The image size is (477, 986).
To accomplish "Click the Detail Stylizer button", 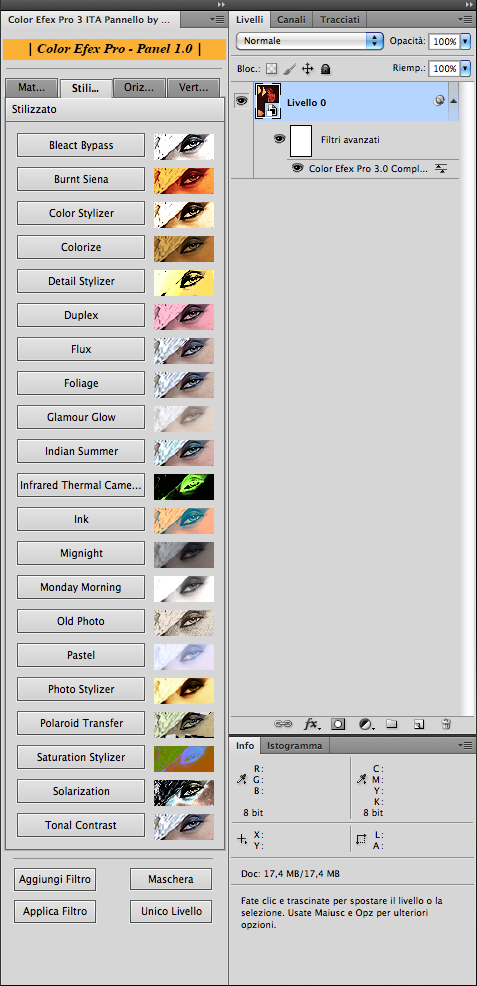I will (x=81, y=281).
